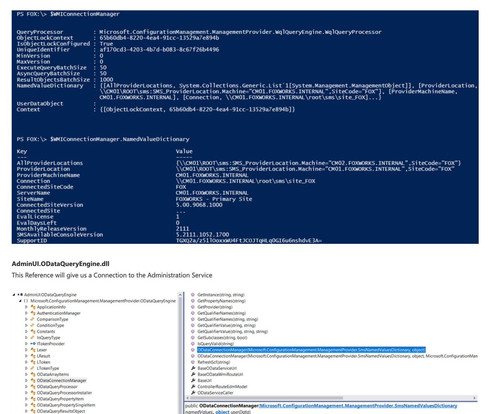Select the highlighted two-argument ODataConnectionManager constructor
Screen dimensions: 500x414
311,350
